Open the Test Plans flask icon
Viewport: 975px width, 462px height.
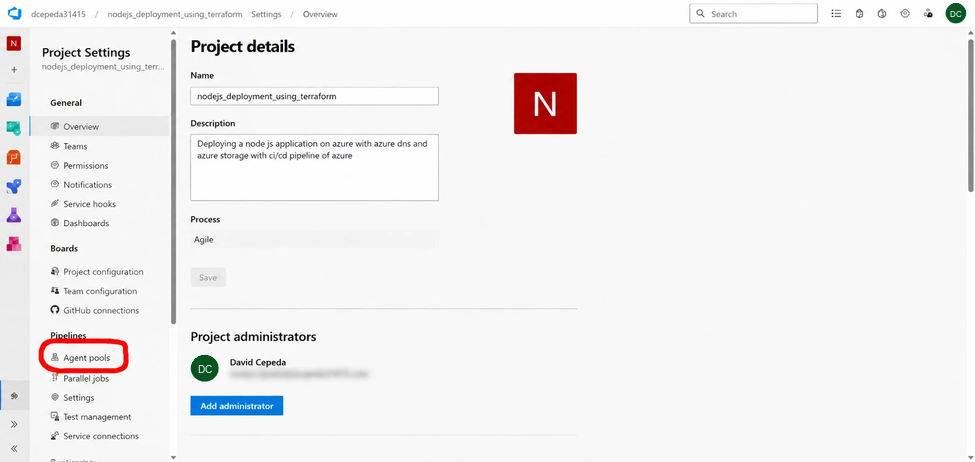coord(14,215)
